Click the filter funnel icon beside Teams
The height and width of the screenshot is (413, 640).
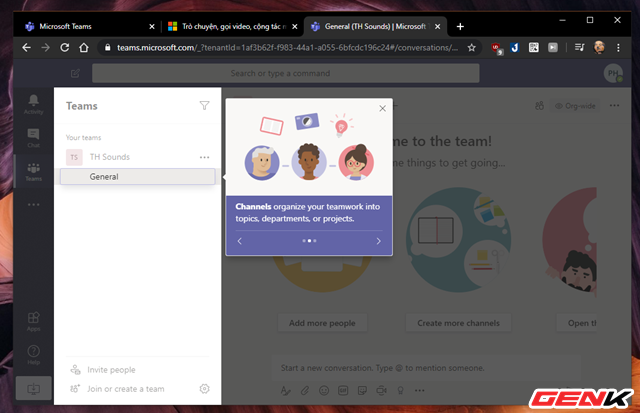[204, 105]
